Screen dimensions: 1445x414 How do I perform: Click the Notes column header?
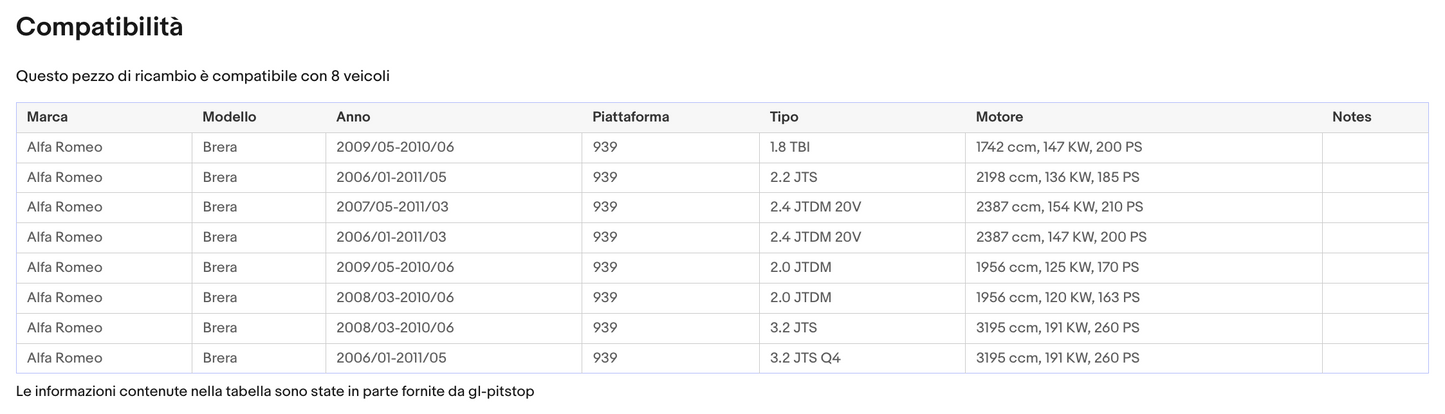(1351, 117)
